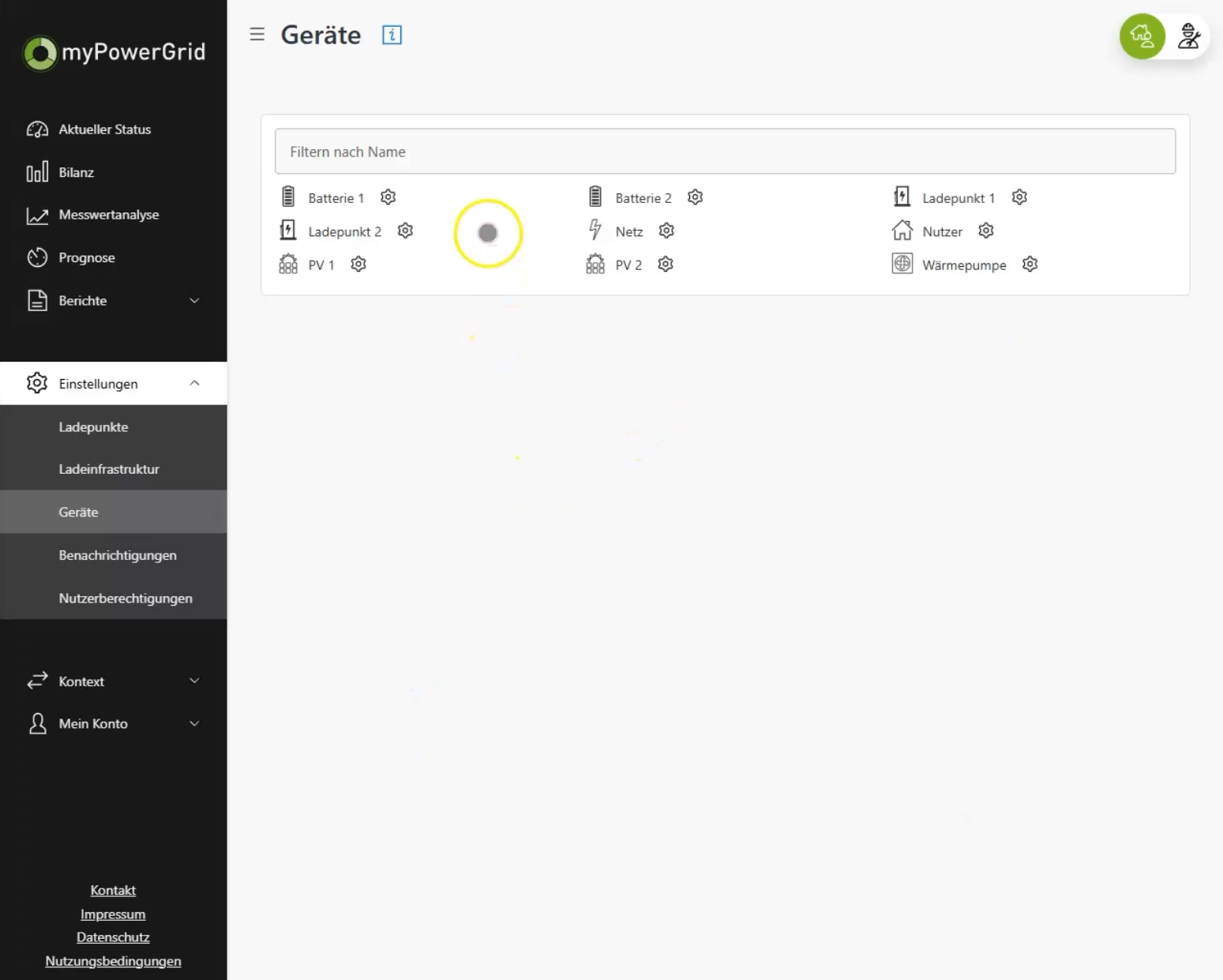This screenshot has width=1223, height=980.
Task: Click the Ladepunkt 1 settings gear
Action: 1019,197
